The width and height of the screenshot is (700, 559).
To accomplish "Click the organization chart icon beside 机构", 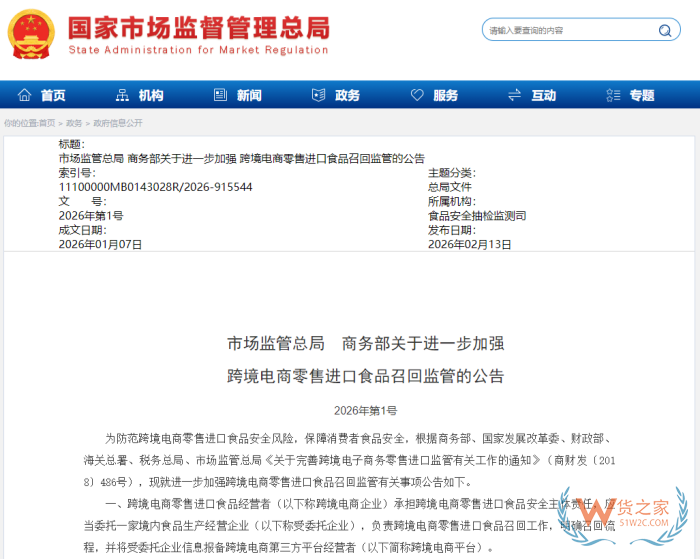I will [x=122, y=95].
